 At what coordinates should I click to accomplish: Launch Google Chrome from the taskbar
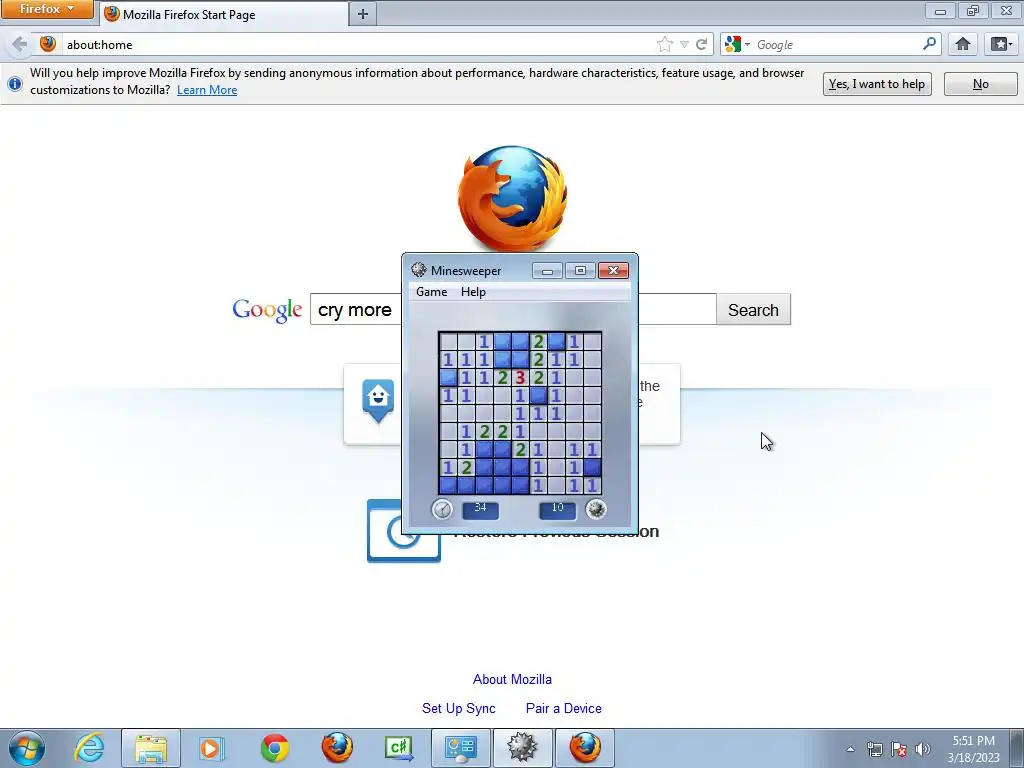click(x=275, y=748)
